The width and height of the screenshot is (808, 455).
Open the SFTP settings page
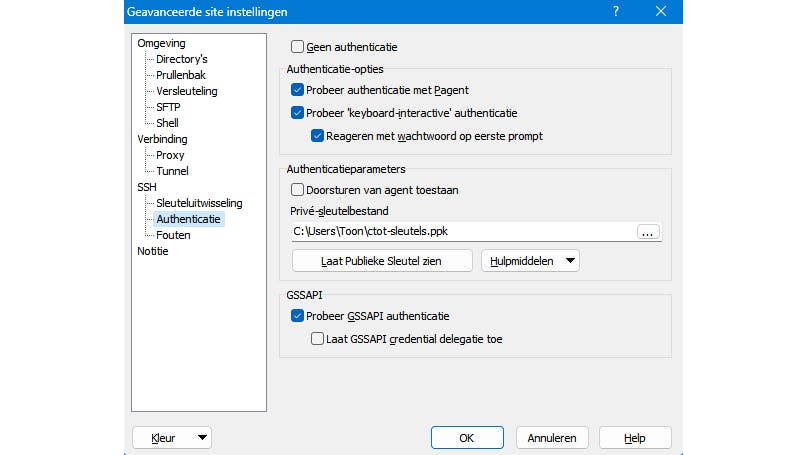(168, 107)
